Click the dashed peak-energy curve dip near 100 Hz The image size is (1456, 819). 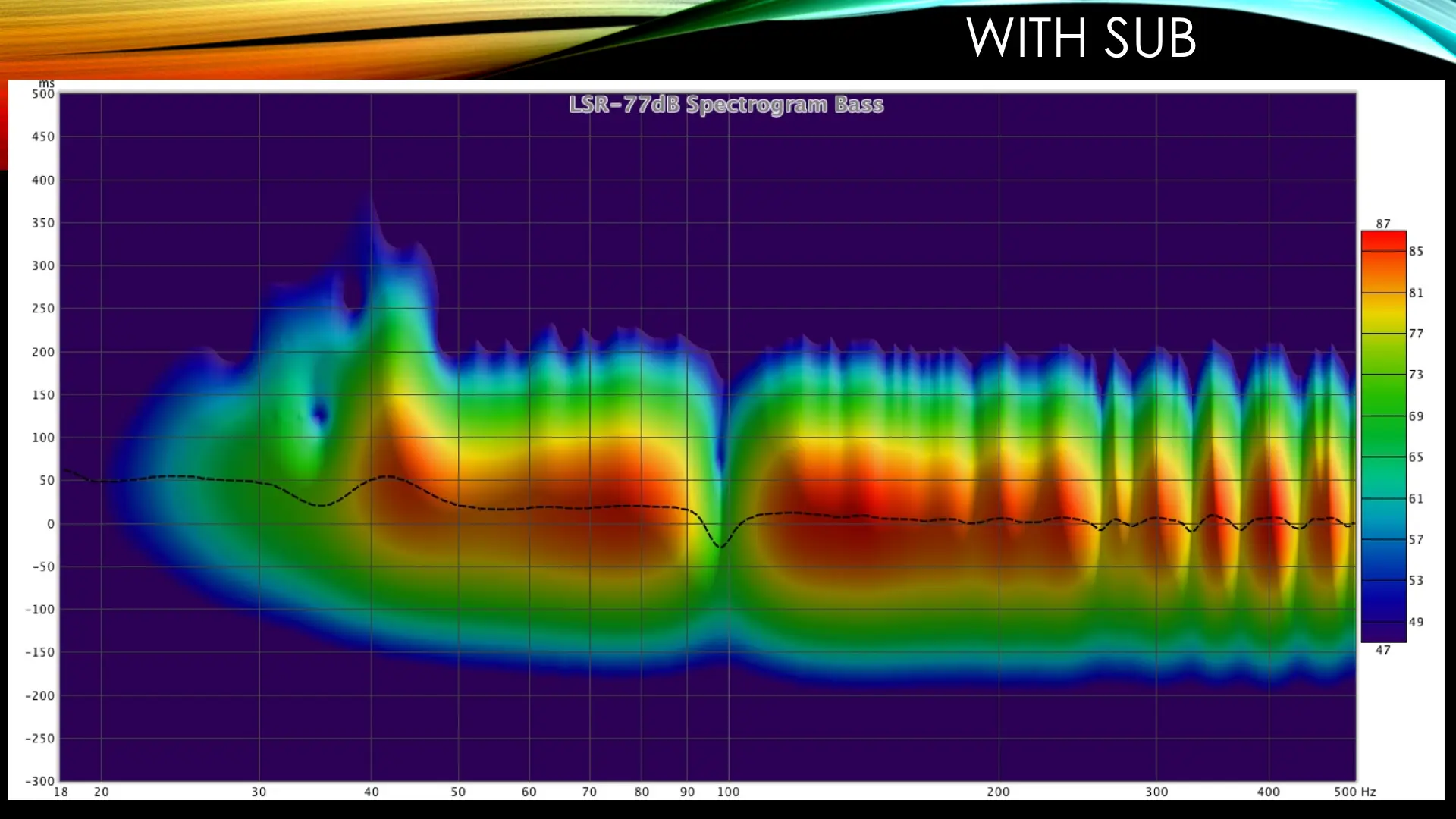pos(720,545)
